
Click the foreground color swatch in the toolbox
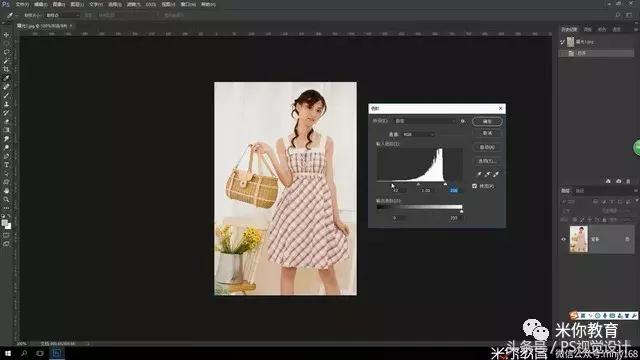(4, 223)
